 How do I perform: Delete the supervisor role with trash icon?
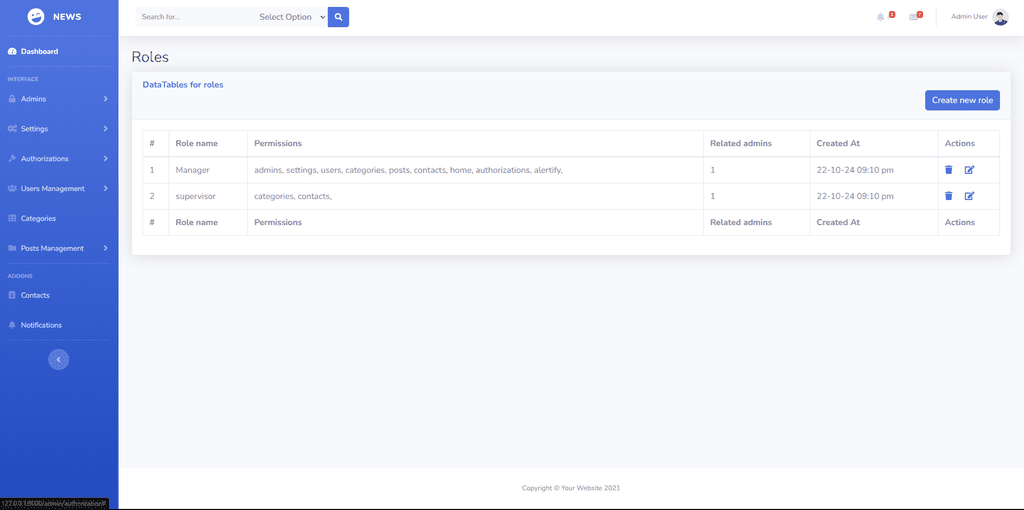[948, 196]
